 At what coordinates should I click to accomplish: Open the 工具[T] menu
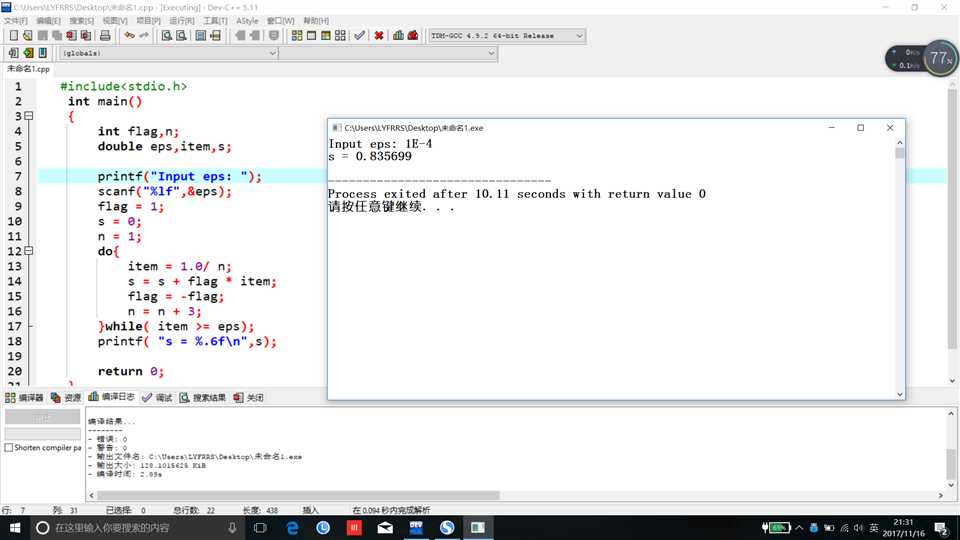215,21
